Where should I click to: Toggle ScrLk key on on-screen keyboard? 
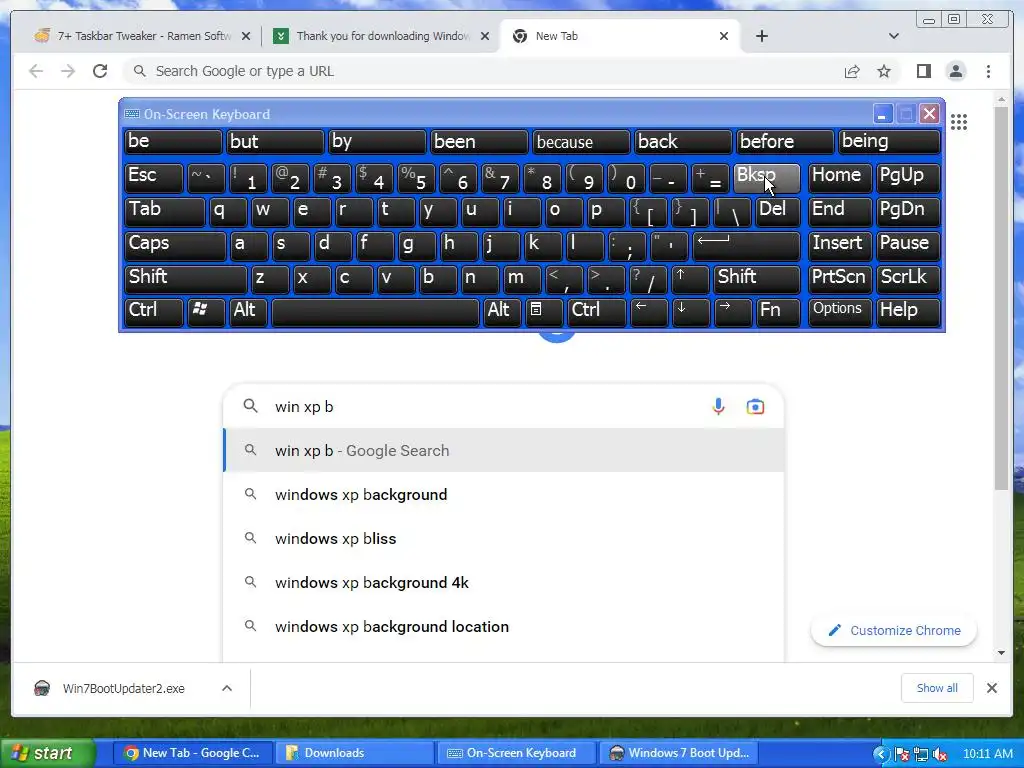pyautogui.click(x=908, y=278)
